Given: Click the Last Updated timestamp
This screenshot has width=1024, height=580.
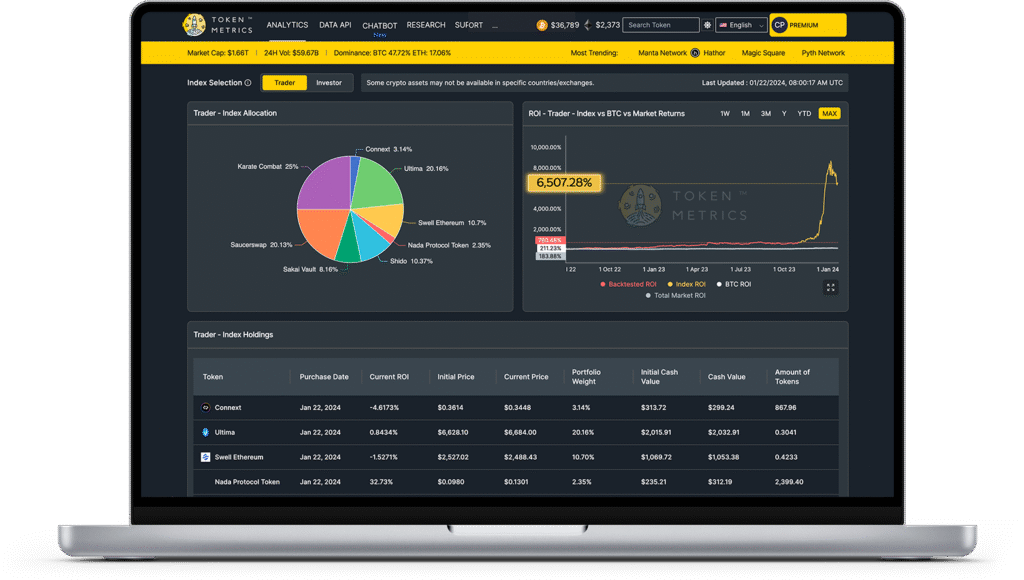Looking at the screenshot, I should [773, 83].
